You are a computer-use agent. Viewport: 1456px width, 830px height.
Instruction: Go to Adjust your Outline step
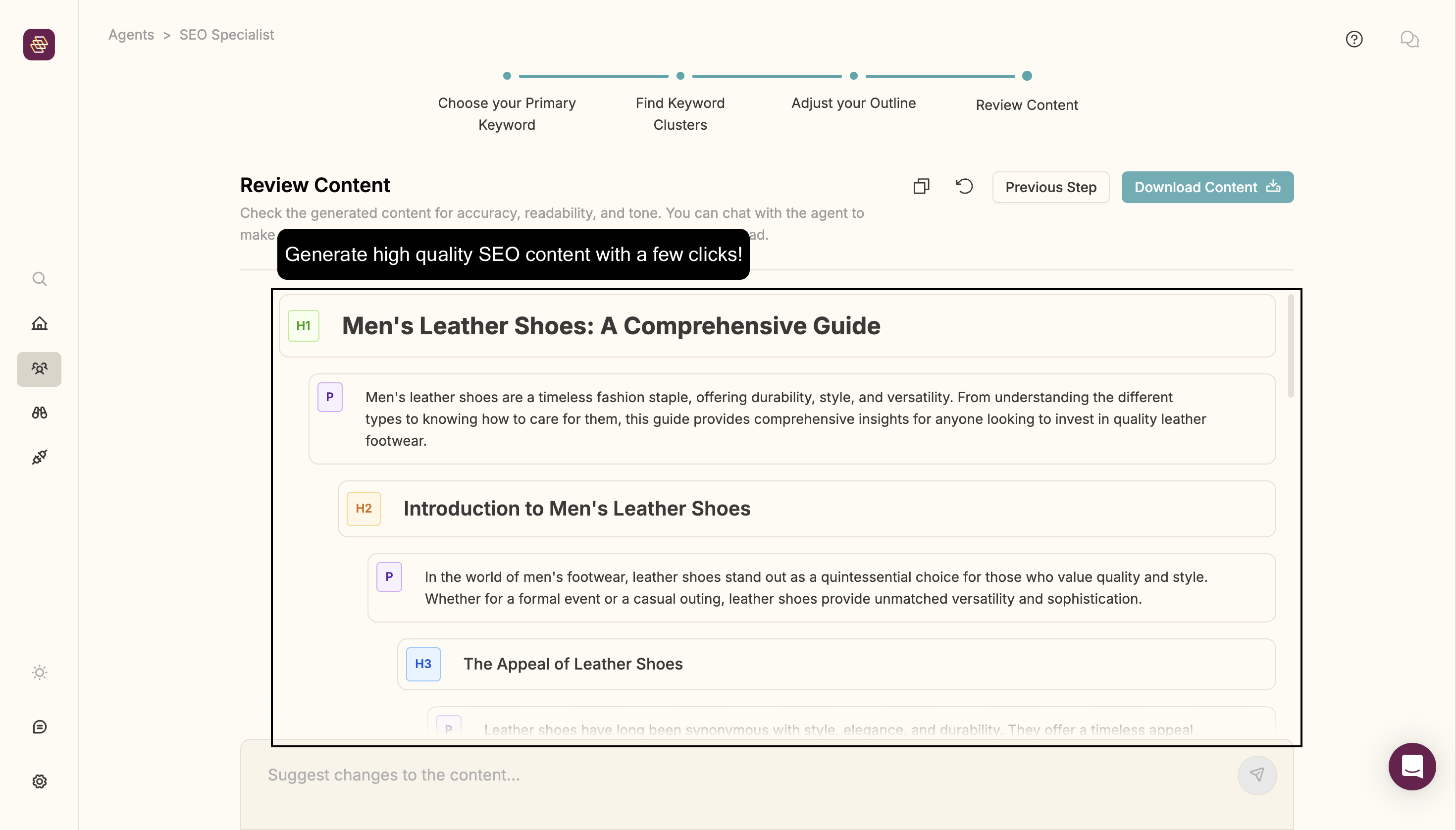(x=853, y=103)
